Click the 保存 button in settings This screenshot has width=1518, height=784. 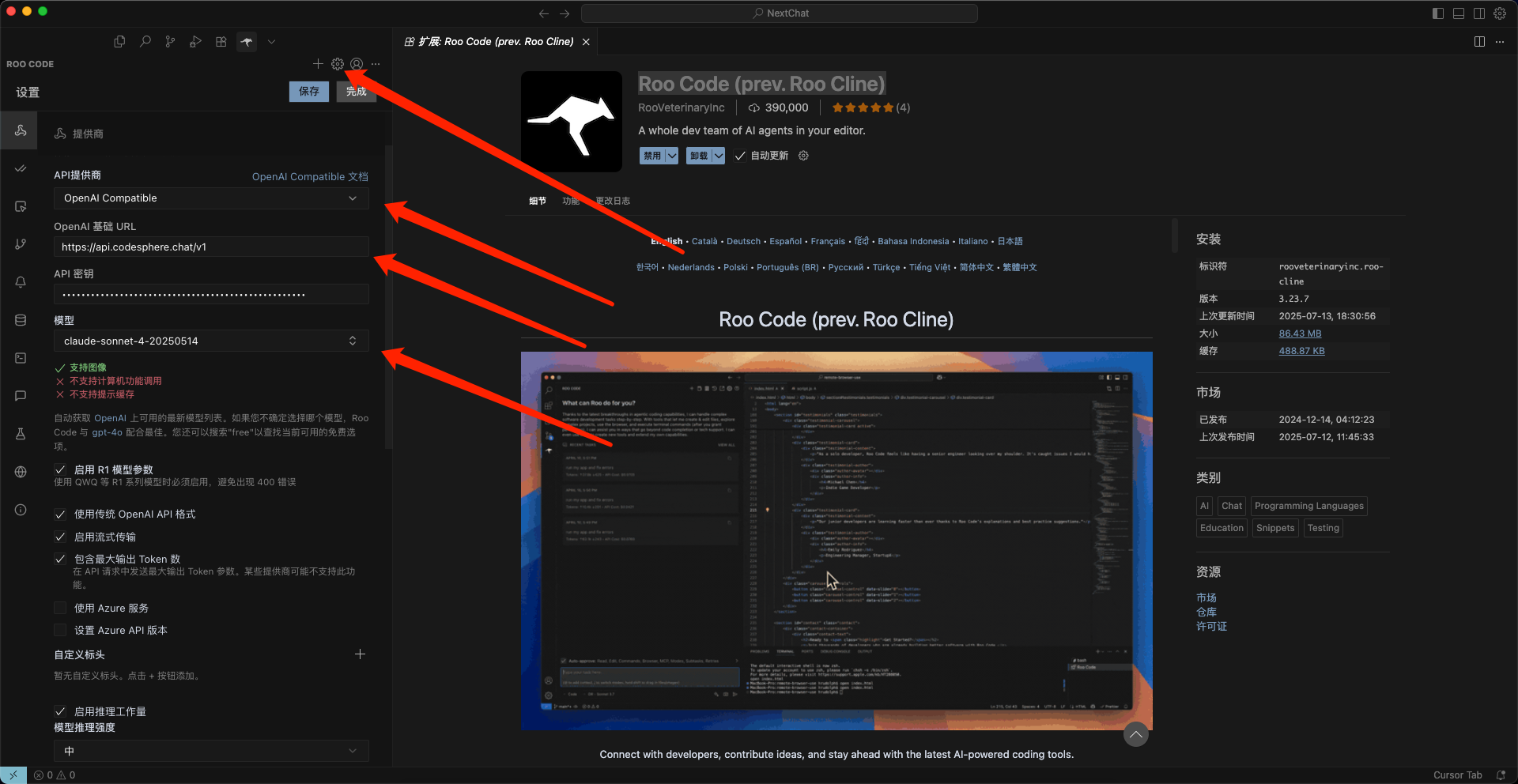click(x=309, y=92)
